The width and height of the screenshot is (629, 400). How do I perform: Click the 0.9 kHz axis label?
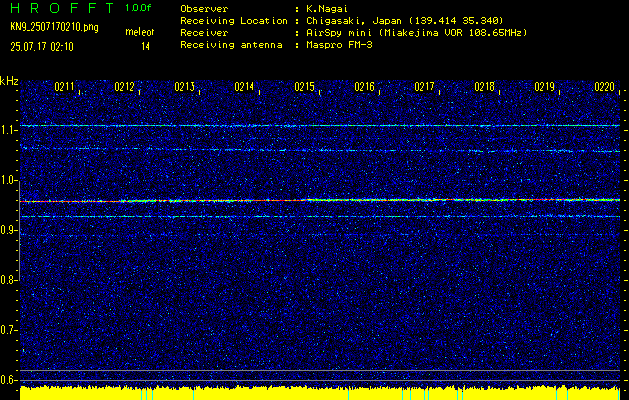pyautogui.click(x=8, y=230)
